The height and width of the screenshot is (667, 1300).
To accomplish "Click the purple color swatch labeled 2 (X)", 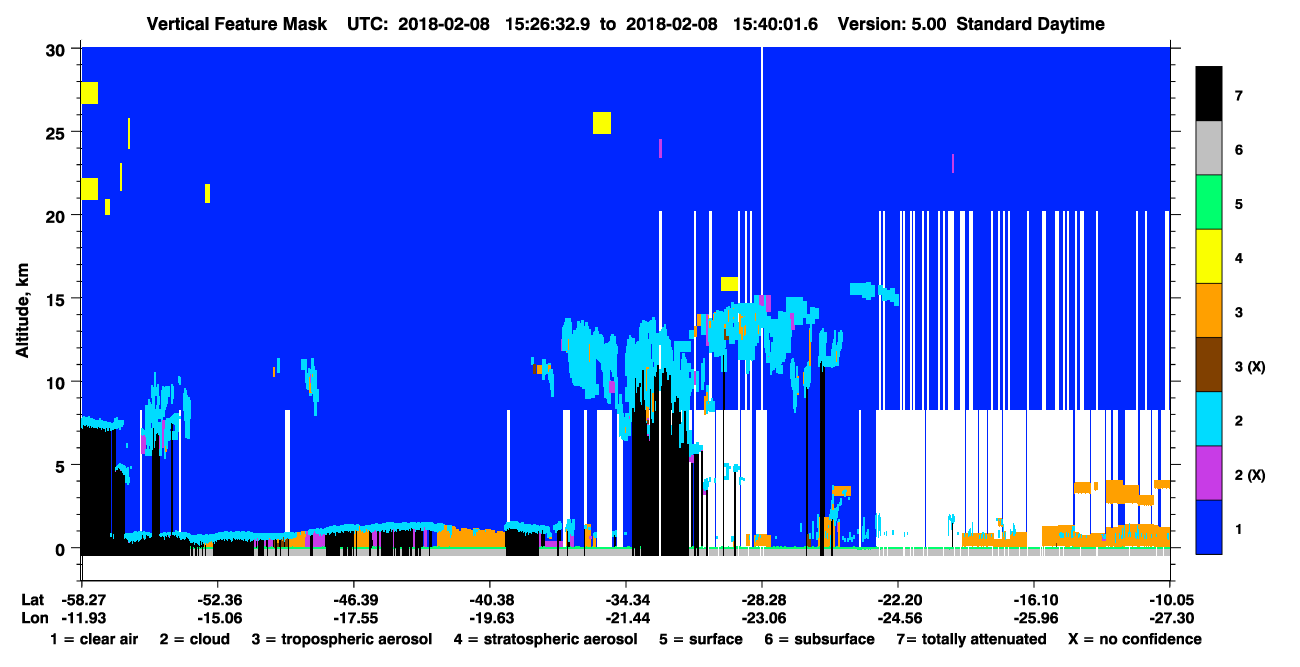I will [x=1209, y=472].
